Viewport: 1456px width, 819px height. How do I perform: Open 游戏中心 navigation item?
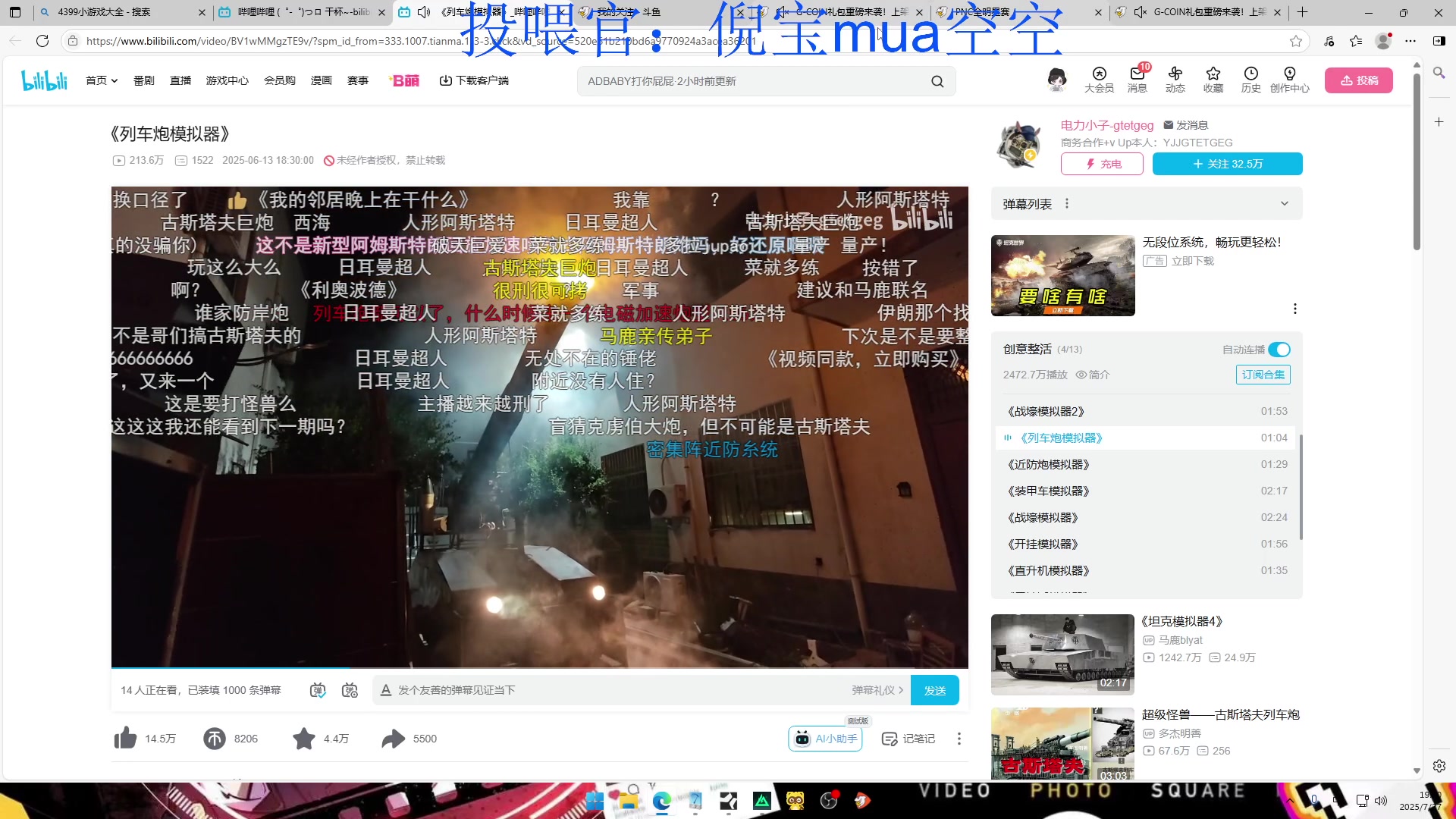[227, 80]
